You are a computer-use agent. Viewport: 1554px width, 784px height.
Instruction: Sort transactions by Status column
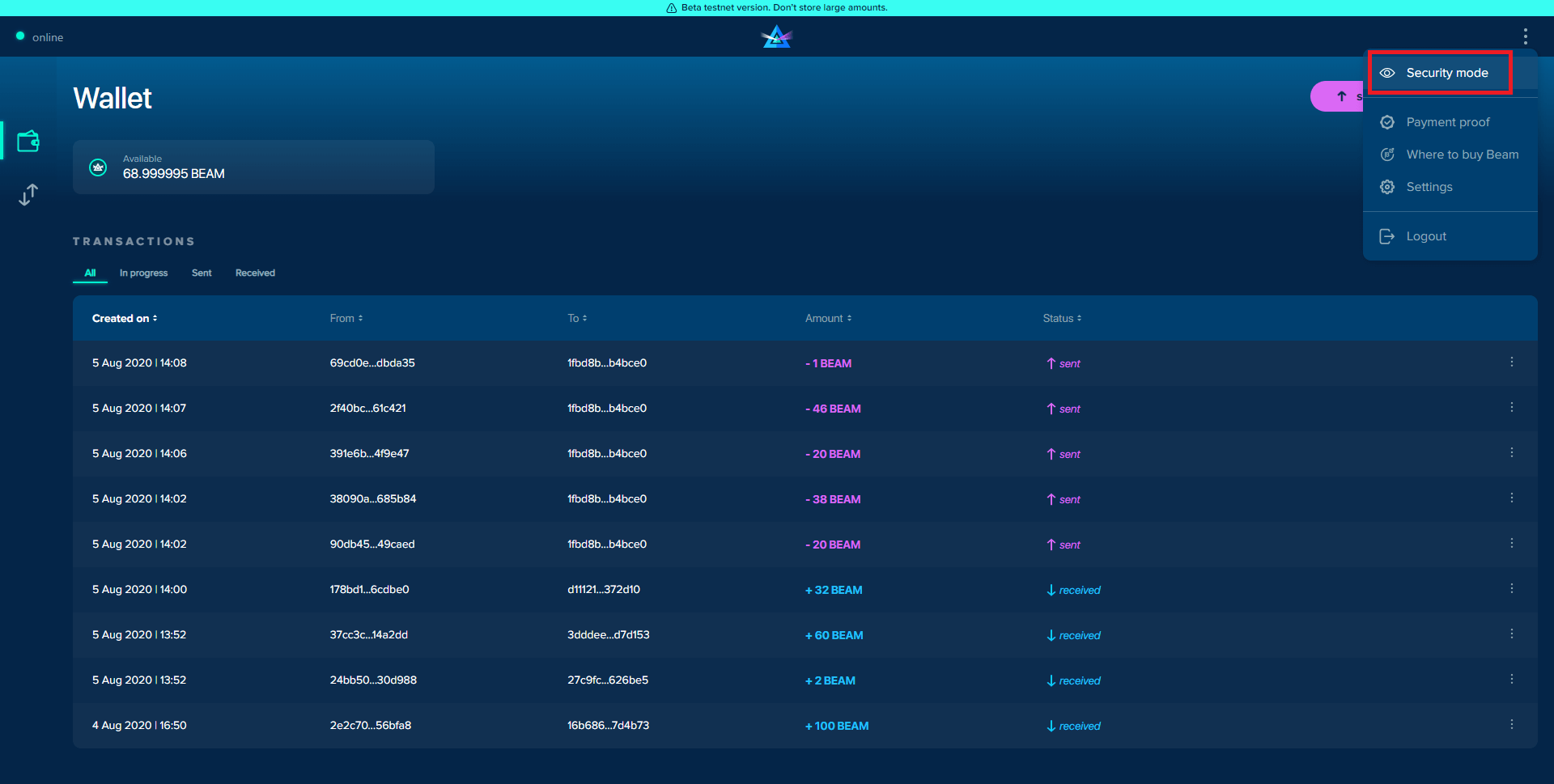[1062, 319]
